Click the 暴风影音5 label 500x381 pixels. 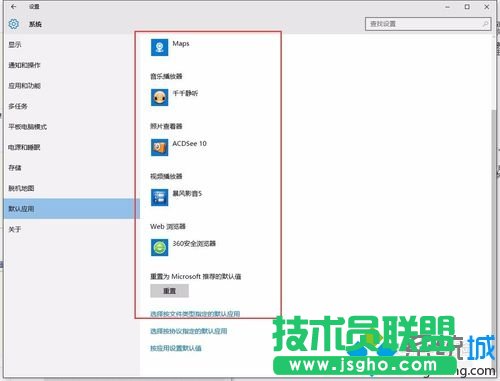tap(187, 194)
